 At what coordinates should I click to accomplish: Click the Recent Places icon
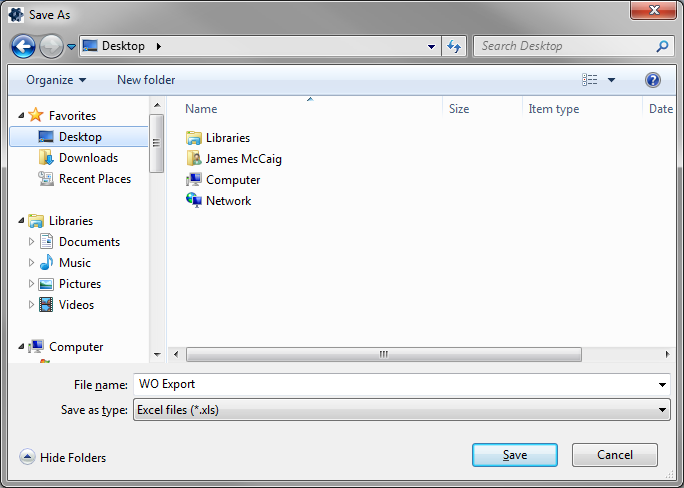click(x=46, y=178)
